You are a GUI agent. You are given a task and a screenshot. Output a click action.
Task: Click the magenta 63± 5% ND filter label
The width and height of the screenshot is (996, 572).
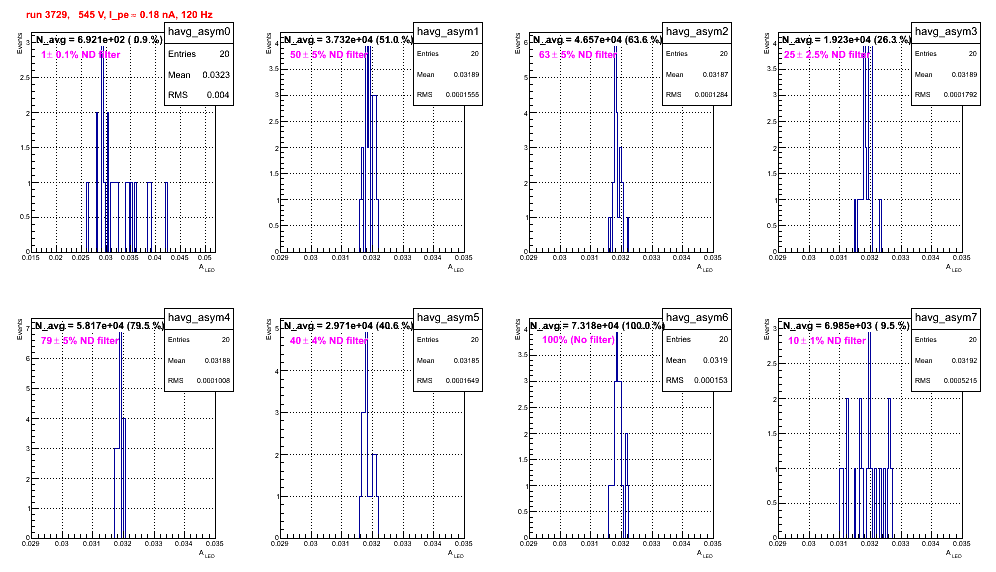[578, 55]
